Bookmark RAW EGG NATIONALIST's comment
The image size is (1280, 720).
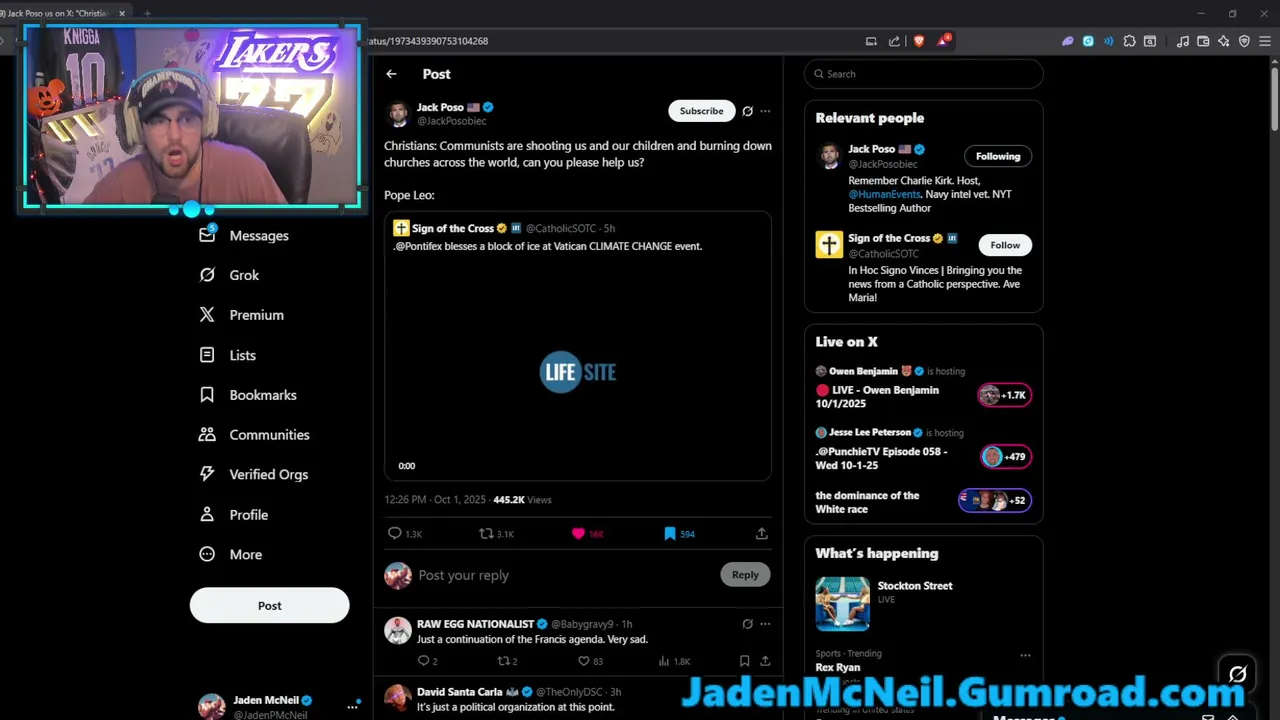pos(744,661)
